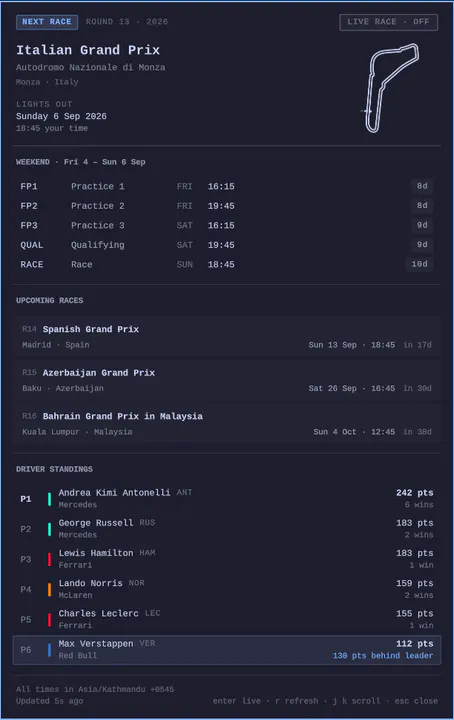Select Charles Leclerc standings row
This screenshot has width=454, height=720.
(x=227, y=619)
